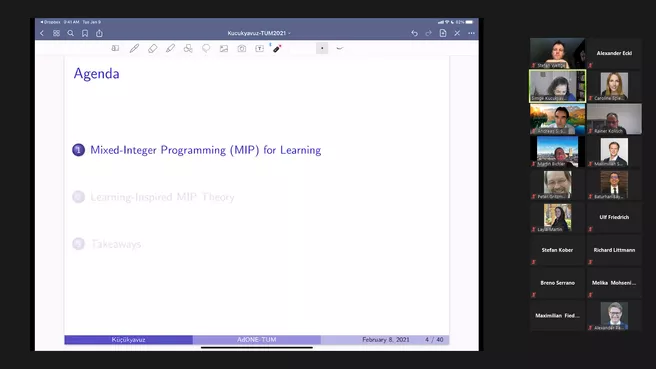Open the more options ellipsis menu
The width and height of the screenshot is (656, 369).
point(472,33)
